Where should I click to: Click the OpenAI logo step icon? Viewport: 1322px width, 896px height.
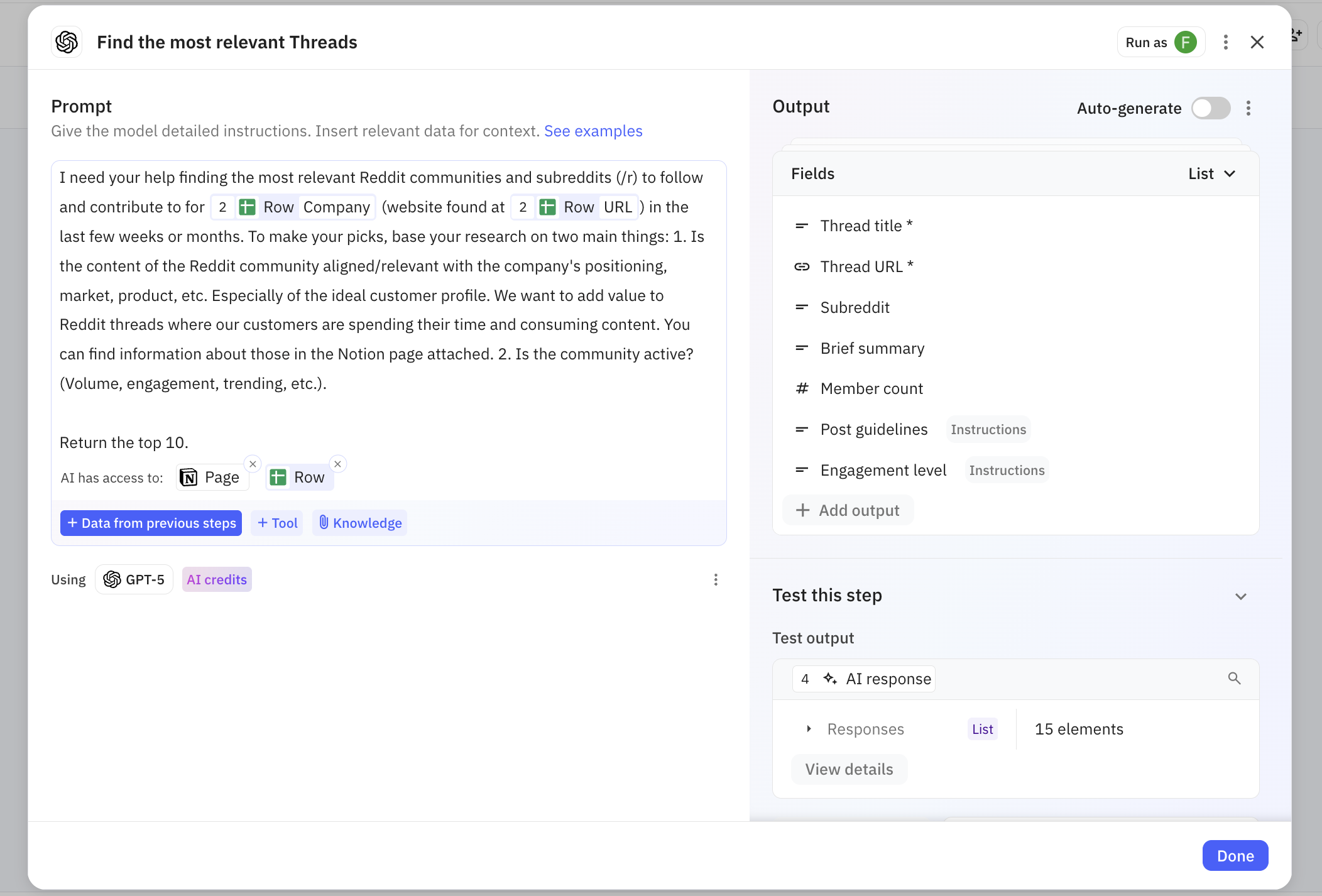[67, 42]
